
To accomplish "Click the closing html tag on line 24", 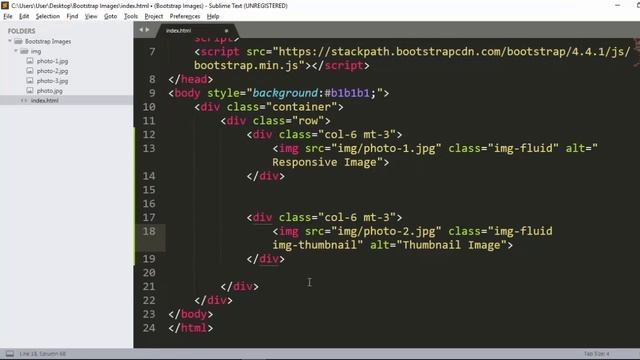I will tap(191, 328).
